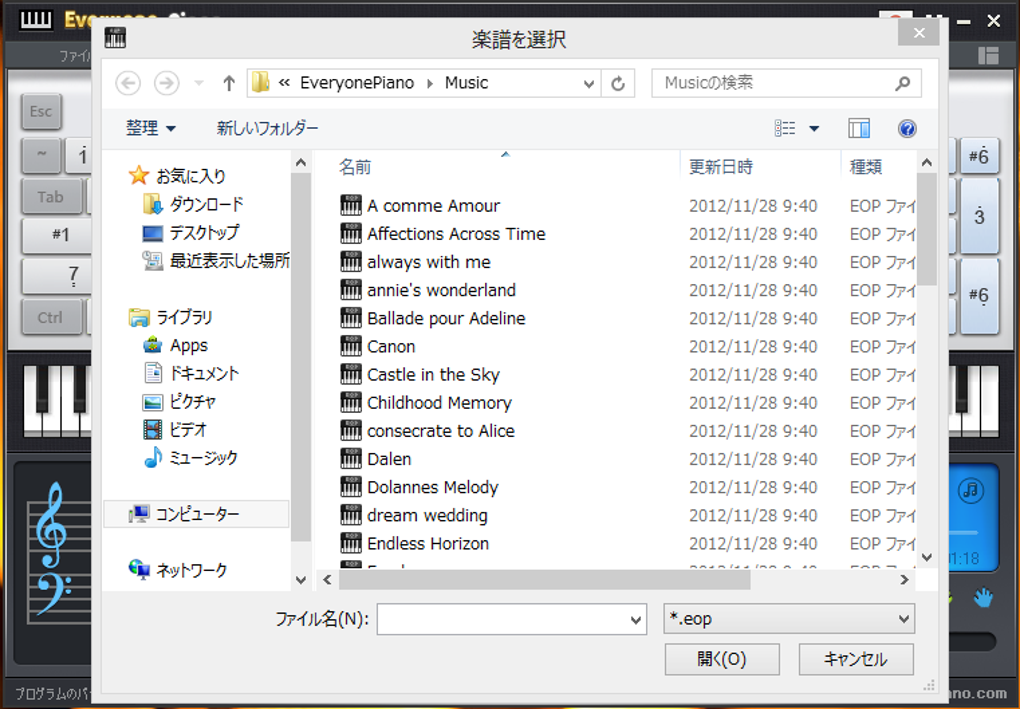The height and width of the screenshot is (709, 1020).
Task: Open the help icon
Action: pyautogui.click(x=907, y=128)
